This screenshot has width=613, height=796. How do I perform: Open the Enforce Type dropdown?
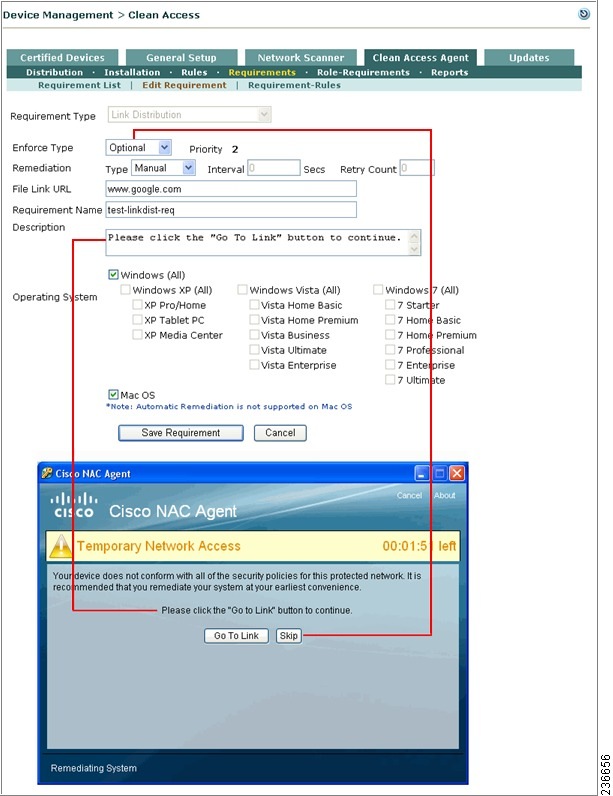(139, 148)
